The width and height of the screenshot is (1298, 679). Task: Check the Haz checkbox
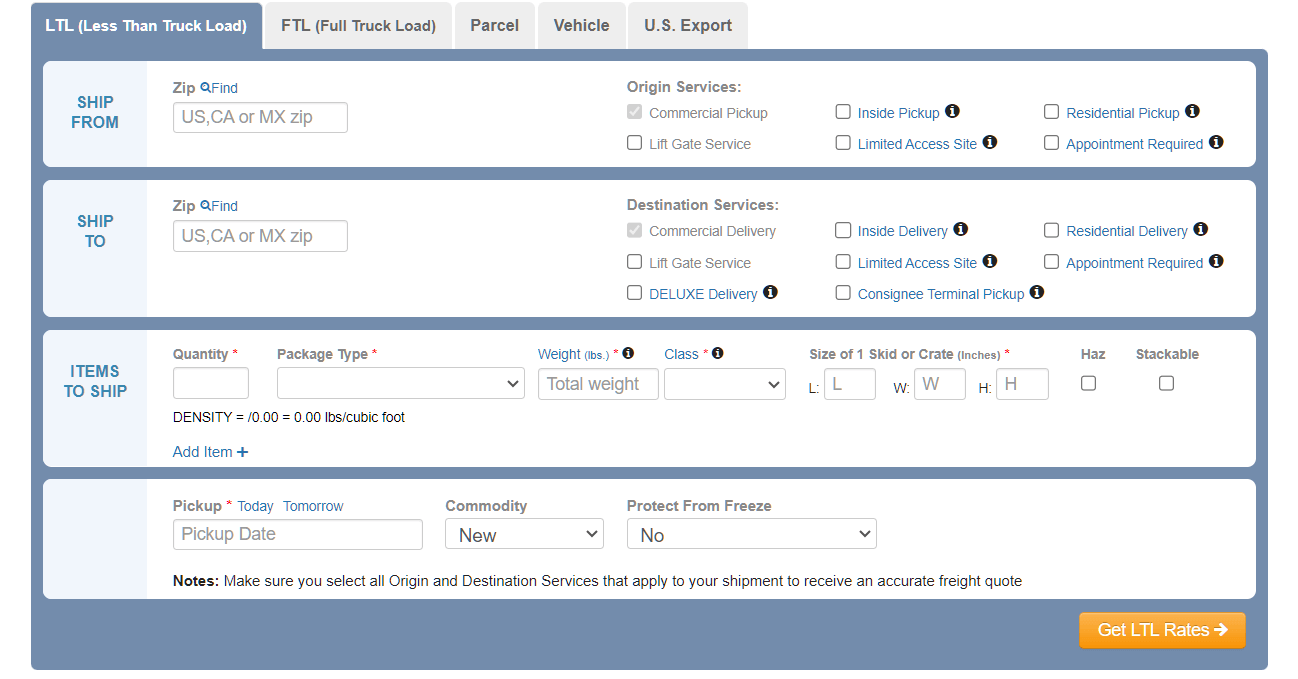[x=1088, y=382]
